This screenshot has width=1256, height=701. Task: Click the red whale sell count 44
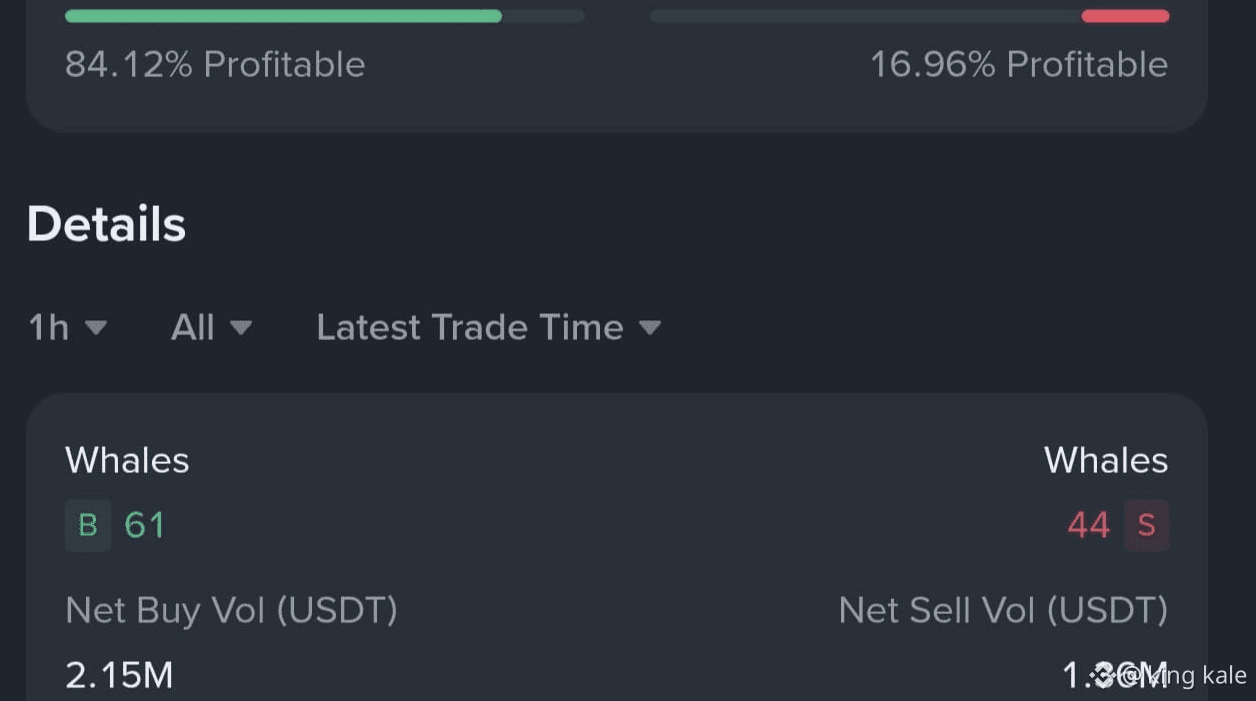[x=1089, y=525]
